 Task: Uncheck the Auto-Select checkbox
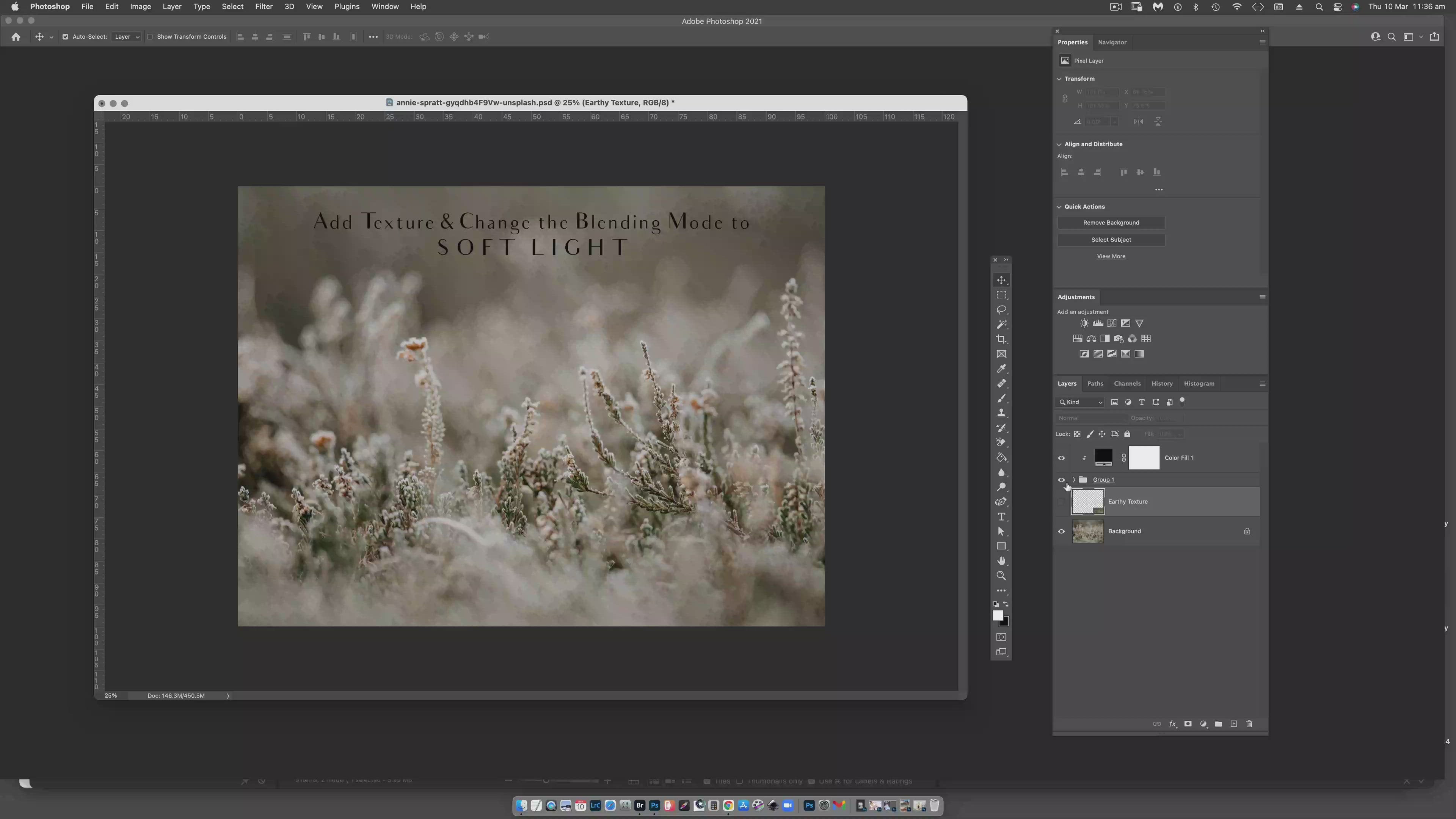[65, 37]
